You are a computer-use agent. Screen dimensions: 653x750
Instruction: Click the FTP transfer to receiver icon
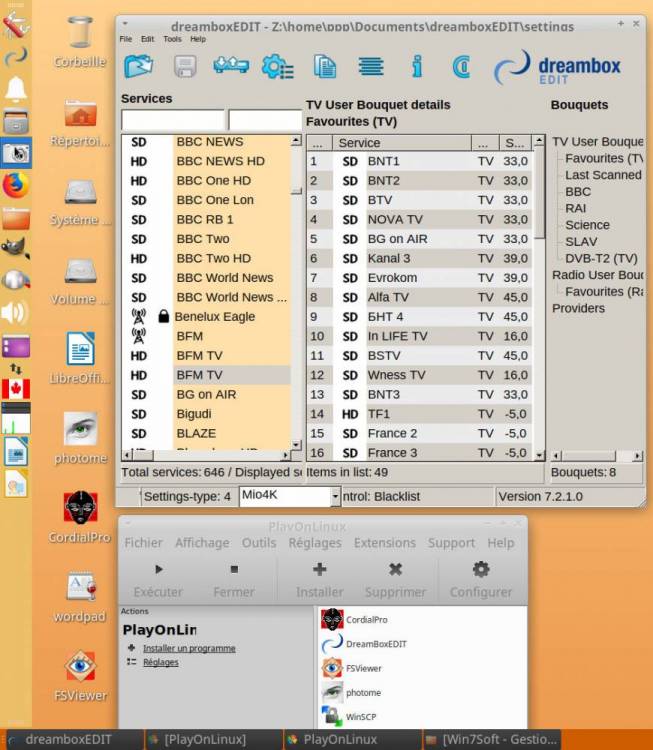click(231, 65)
